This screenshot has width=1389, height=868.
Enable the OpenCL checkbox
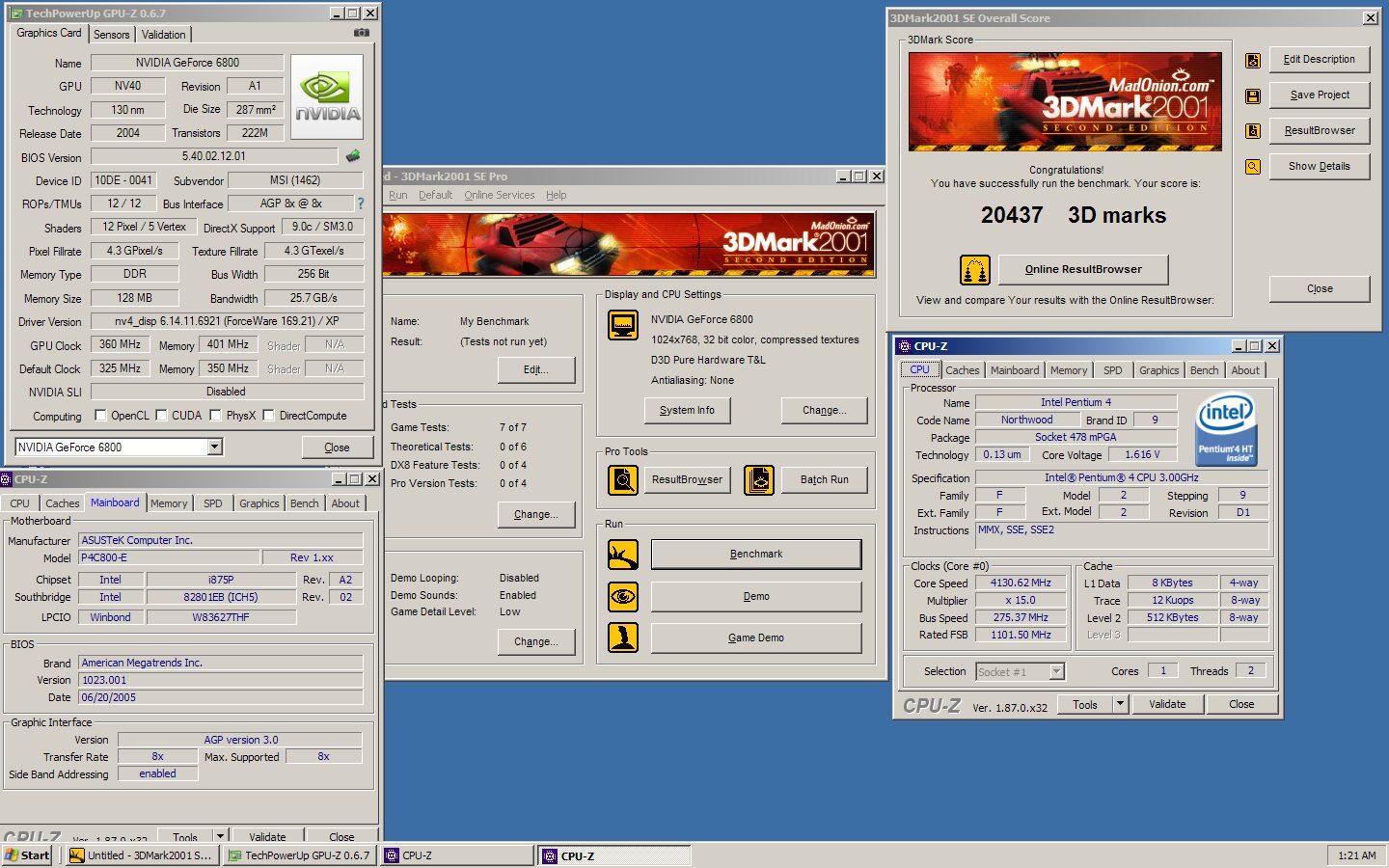pyautogui.click(x=100, y=416)
